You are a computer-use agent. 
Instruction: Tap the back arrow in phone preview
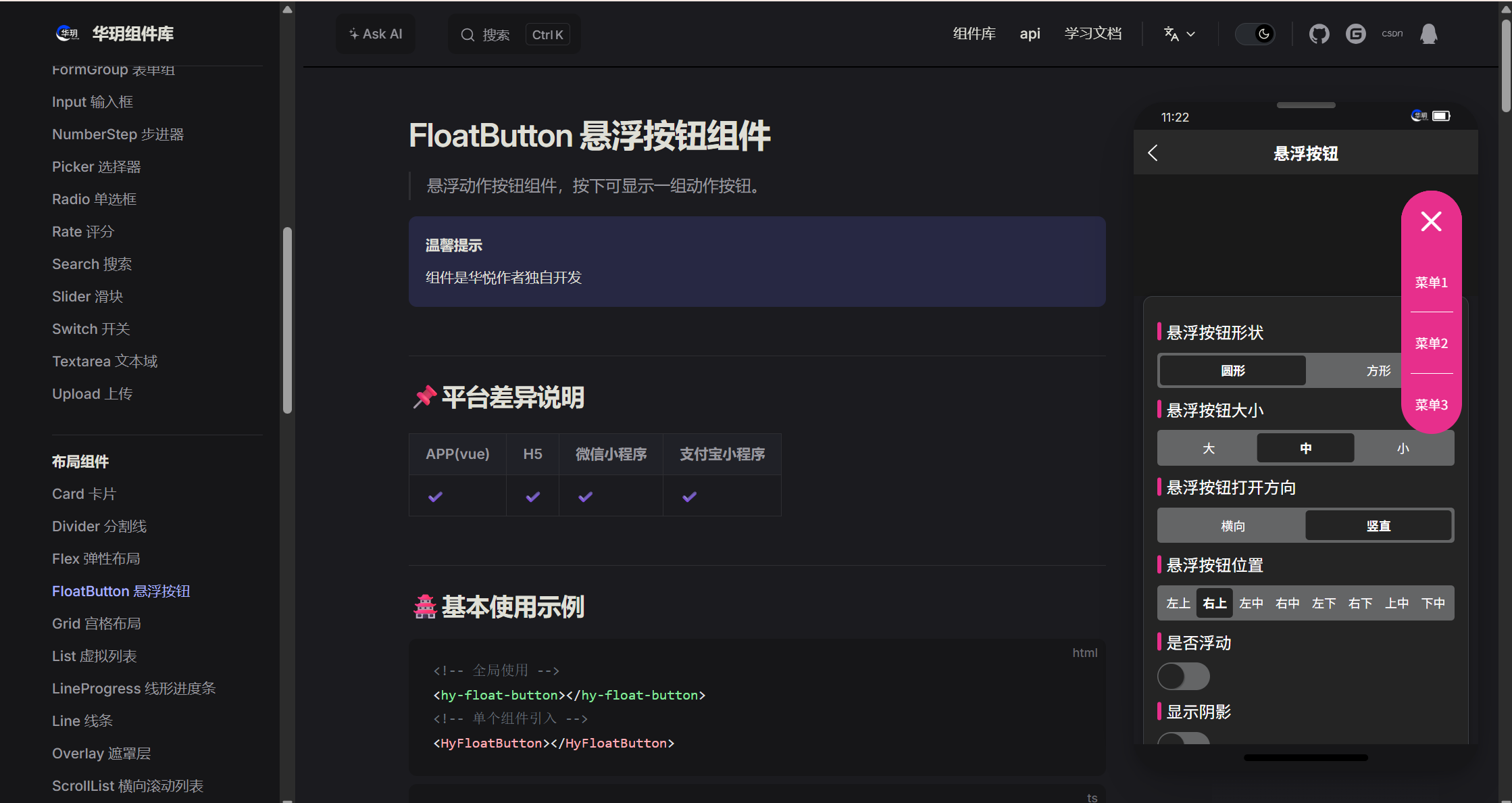[x=1153, y=153]
